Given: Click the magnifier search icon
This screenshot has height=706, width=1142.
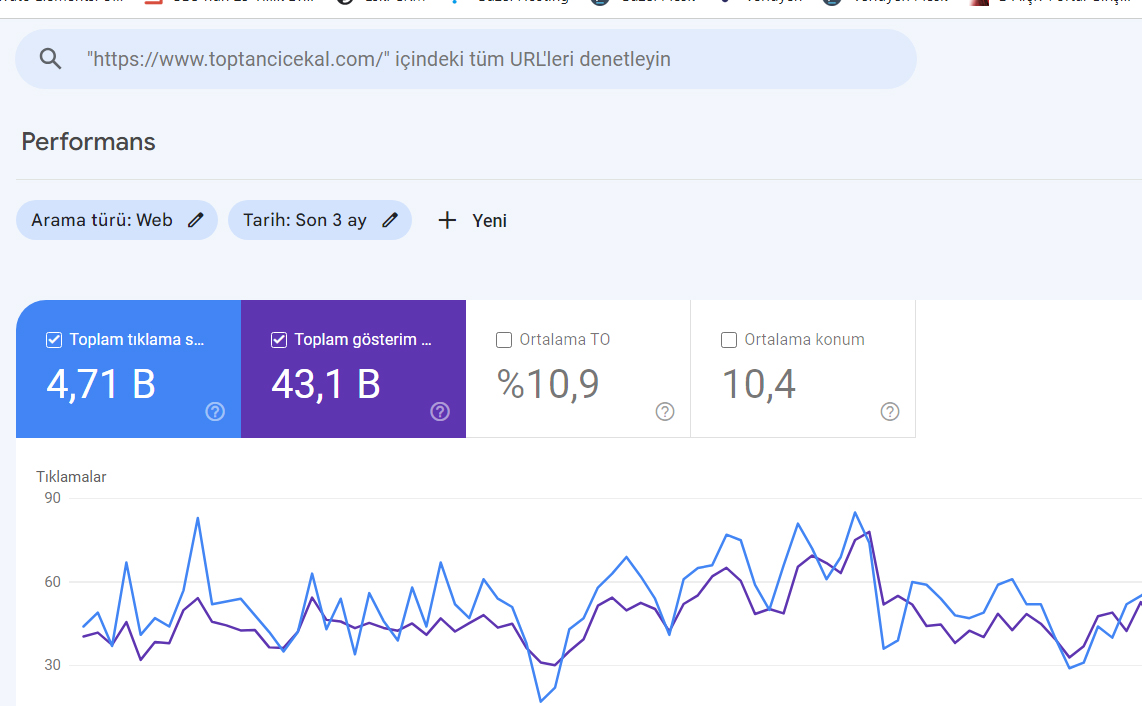Looking at the screenshot, I should tap(50, 59).
